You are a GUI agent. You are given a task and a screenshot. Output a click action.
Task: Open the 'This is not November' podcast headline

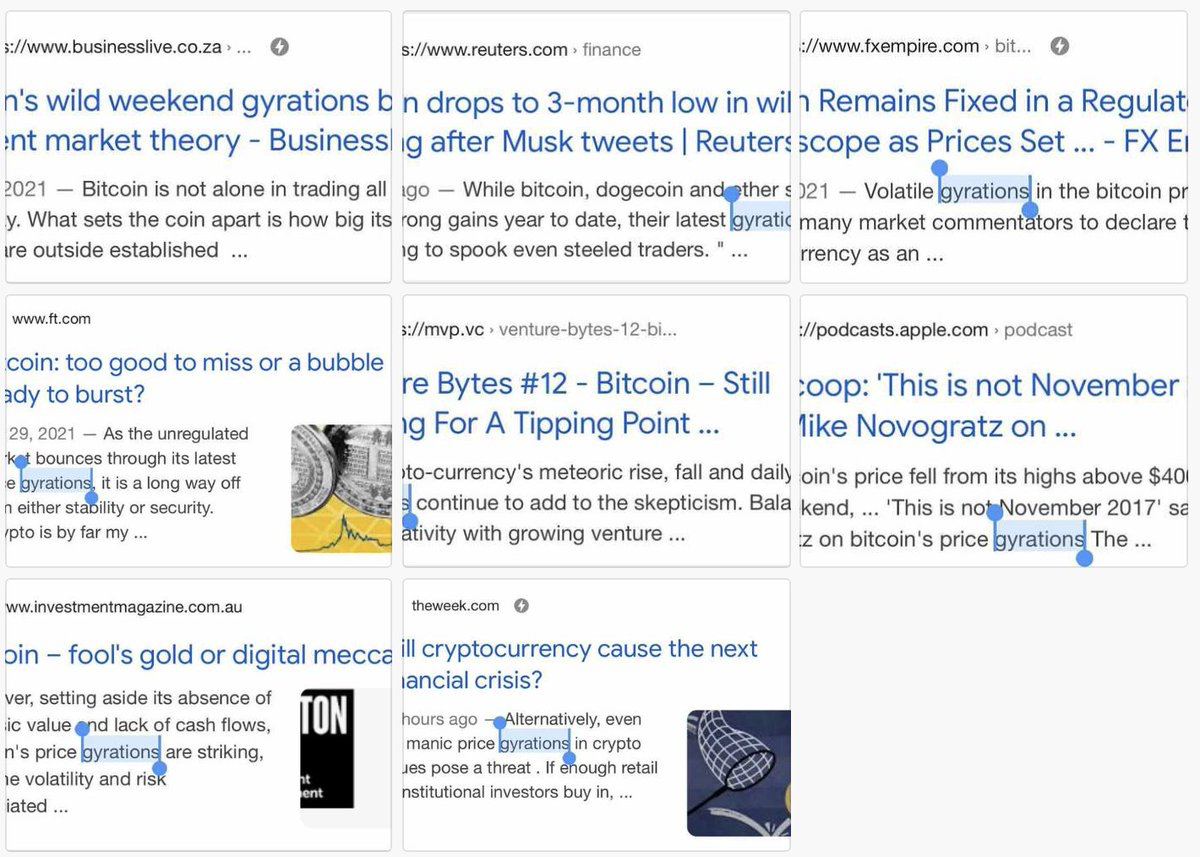(x=989, y=405)
